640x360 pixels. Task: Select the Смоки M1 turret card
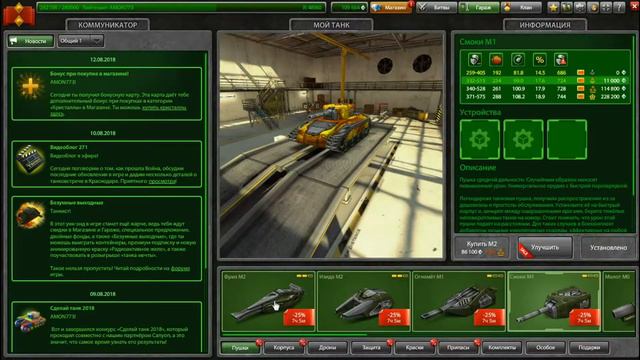pyautogui.click(x=554, y=301)
